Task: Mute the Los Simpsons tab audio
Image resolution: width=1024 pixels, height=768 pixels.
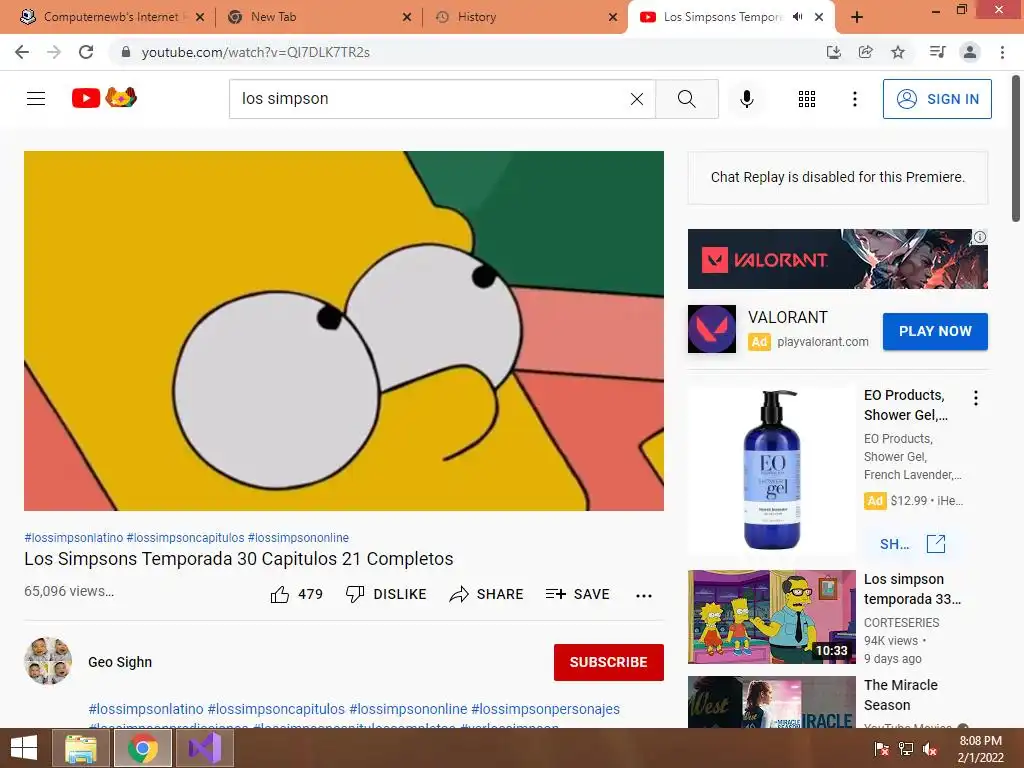Action: [x=797, y=17]
